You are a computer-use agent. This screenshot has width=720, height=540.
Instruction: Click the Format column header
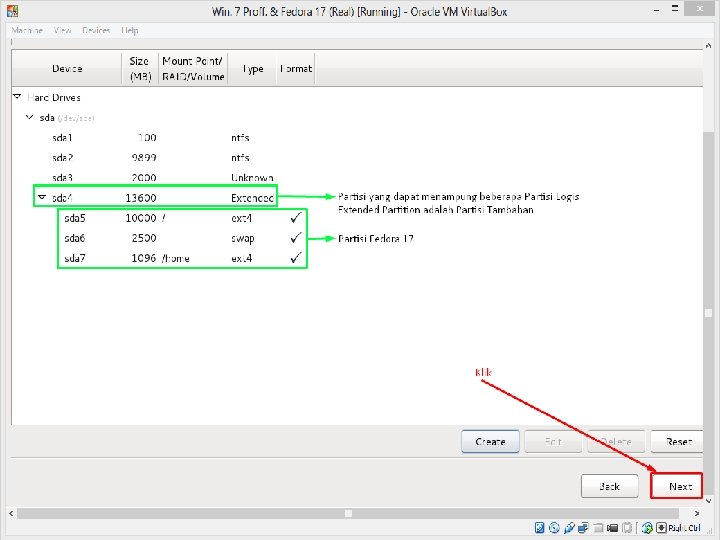click(296, 68)
